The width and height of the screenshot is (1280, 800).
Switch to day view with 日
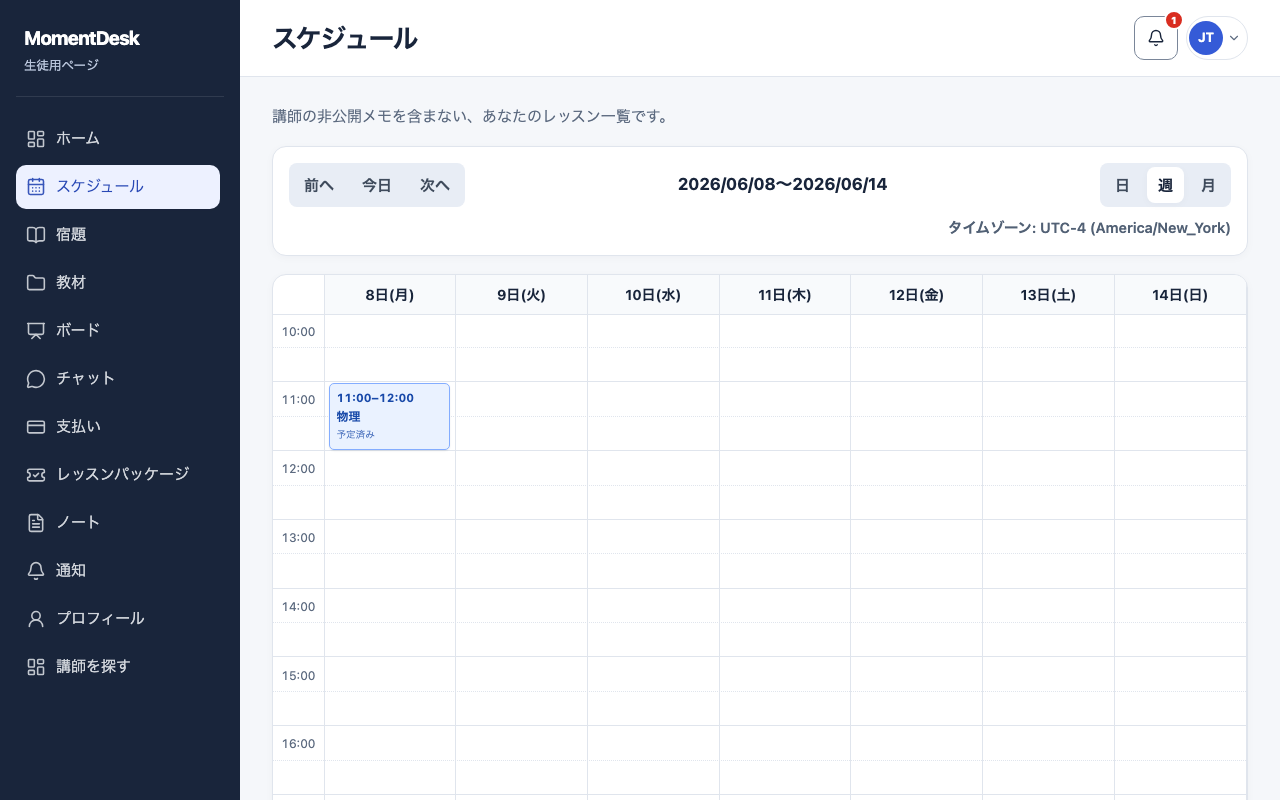(1122, 185)
